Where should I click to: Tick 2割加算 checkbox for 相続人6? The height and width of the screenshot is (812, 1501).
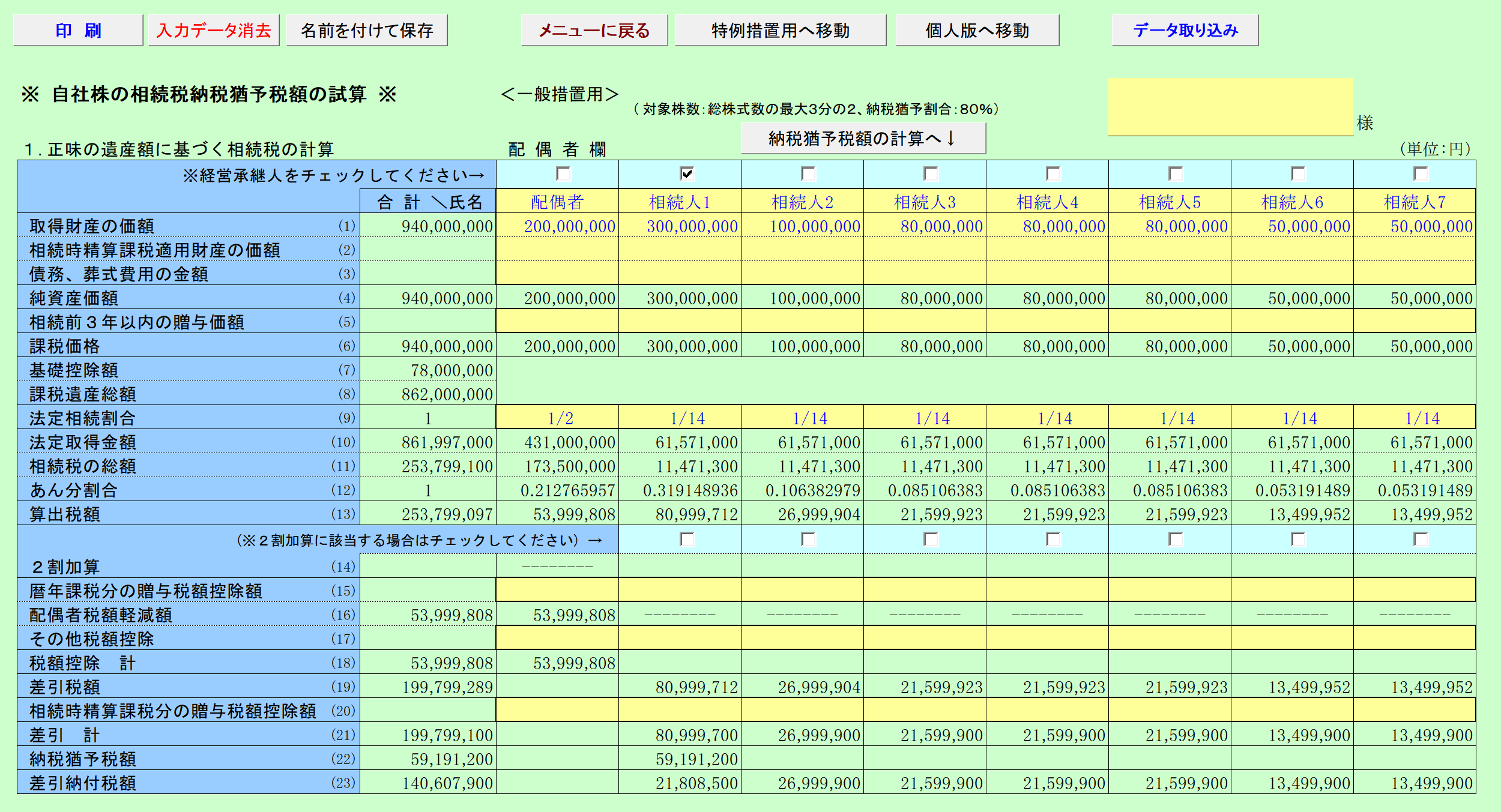(x=1299, y=539)
